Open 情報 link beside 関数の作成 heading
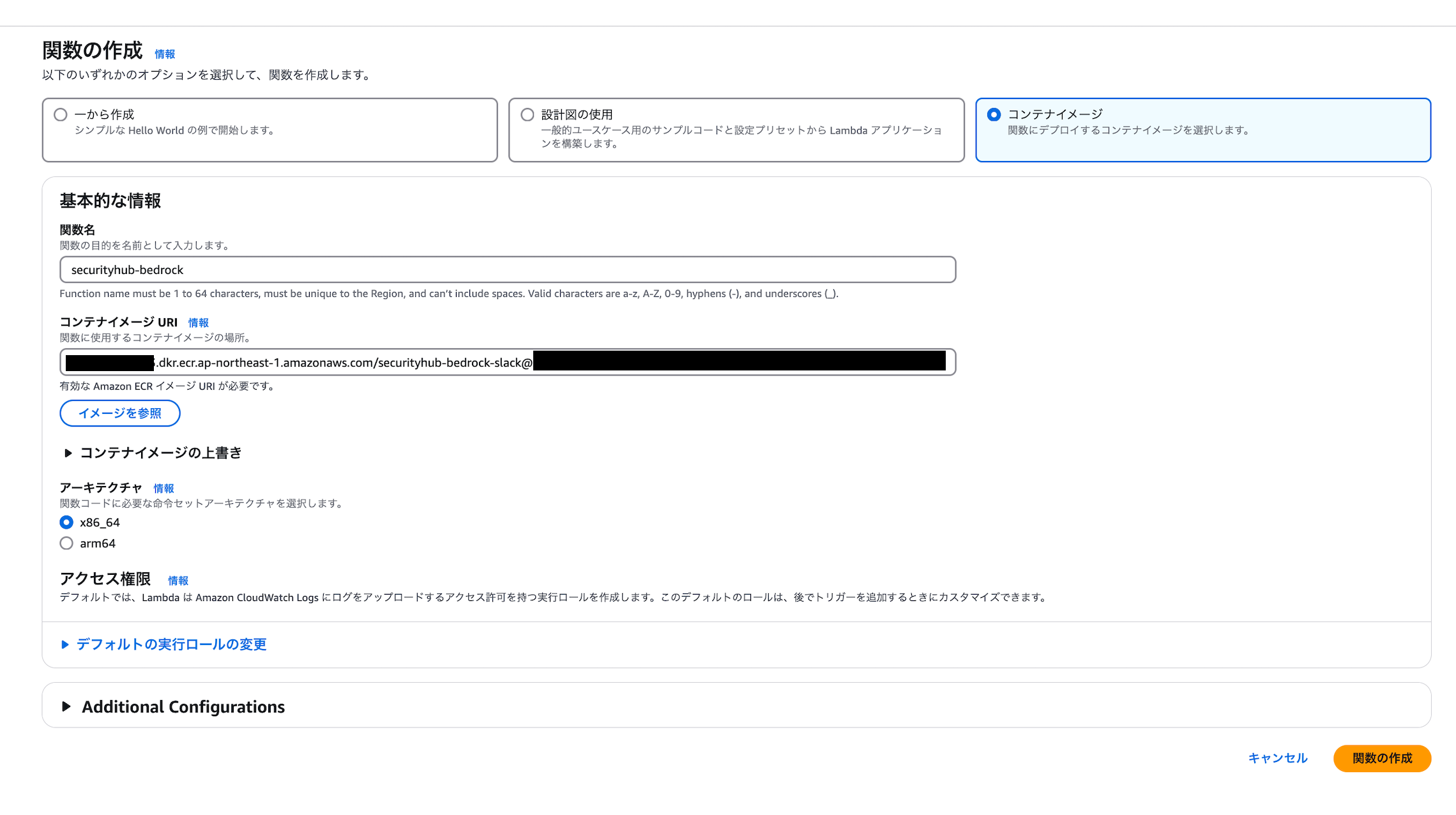Image resolution: width=1456 pixels, height=815 pixels. 165,54
